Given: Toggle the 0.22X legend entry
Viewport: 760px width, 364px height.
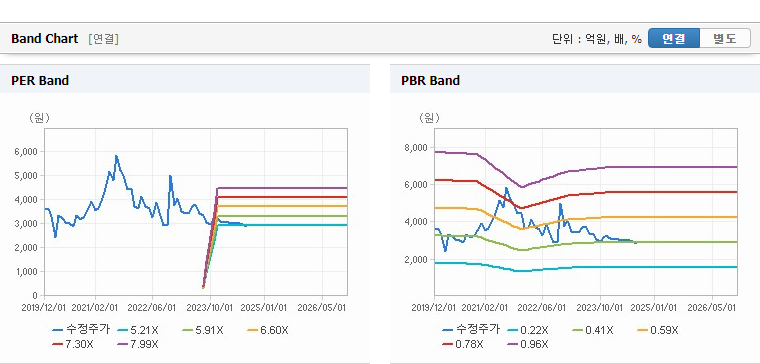Looking at the screenshot, I should pyautogui.click(x=527, y=330).
